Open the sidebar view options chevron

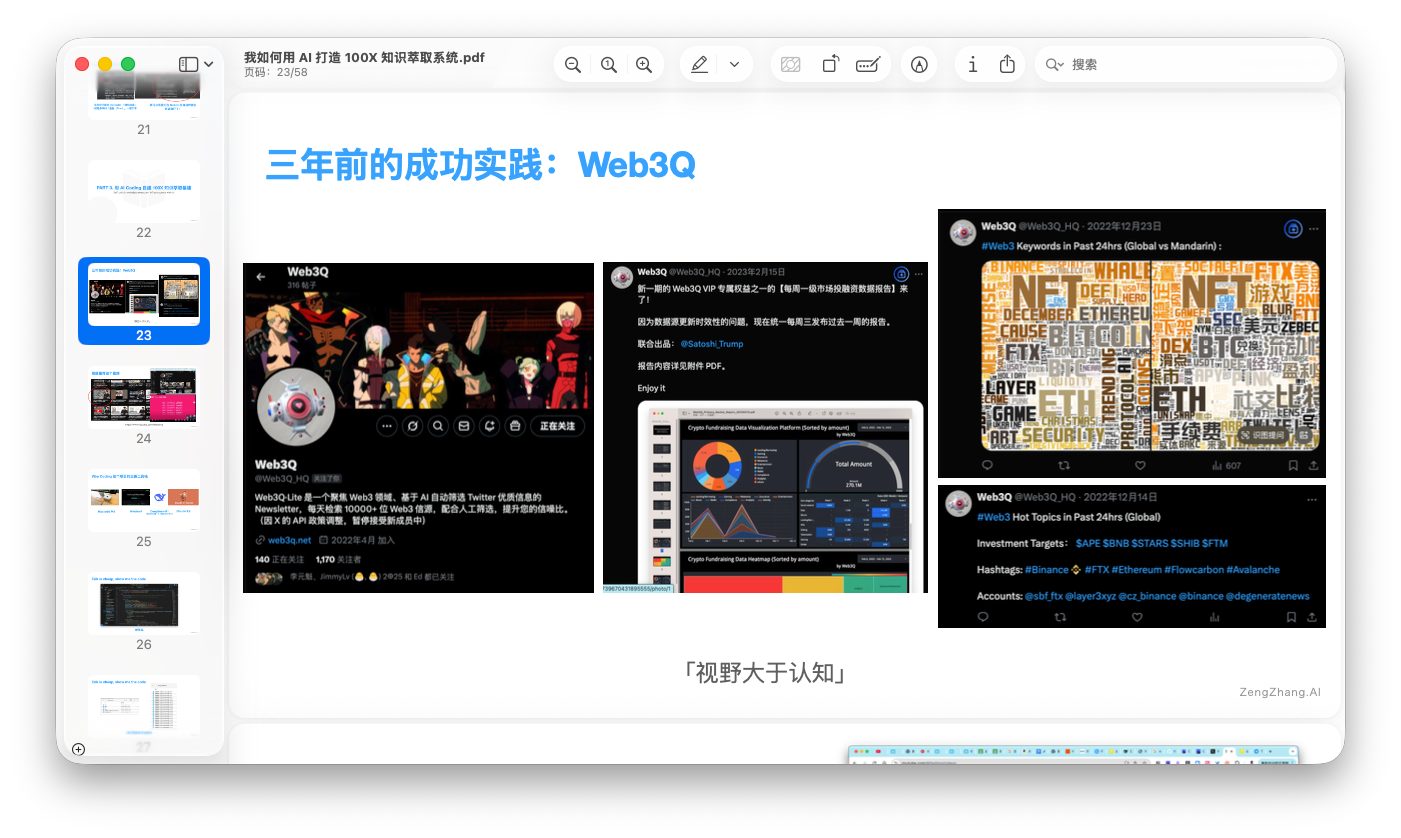pyautogui.click(x=208, y=64)
